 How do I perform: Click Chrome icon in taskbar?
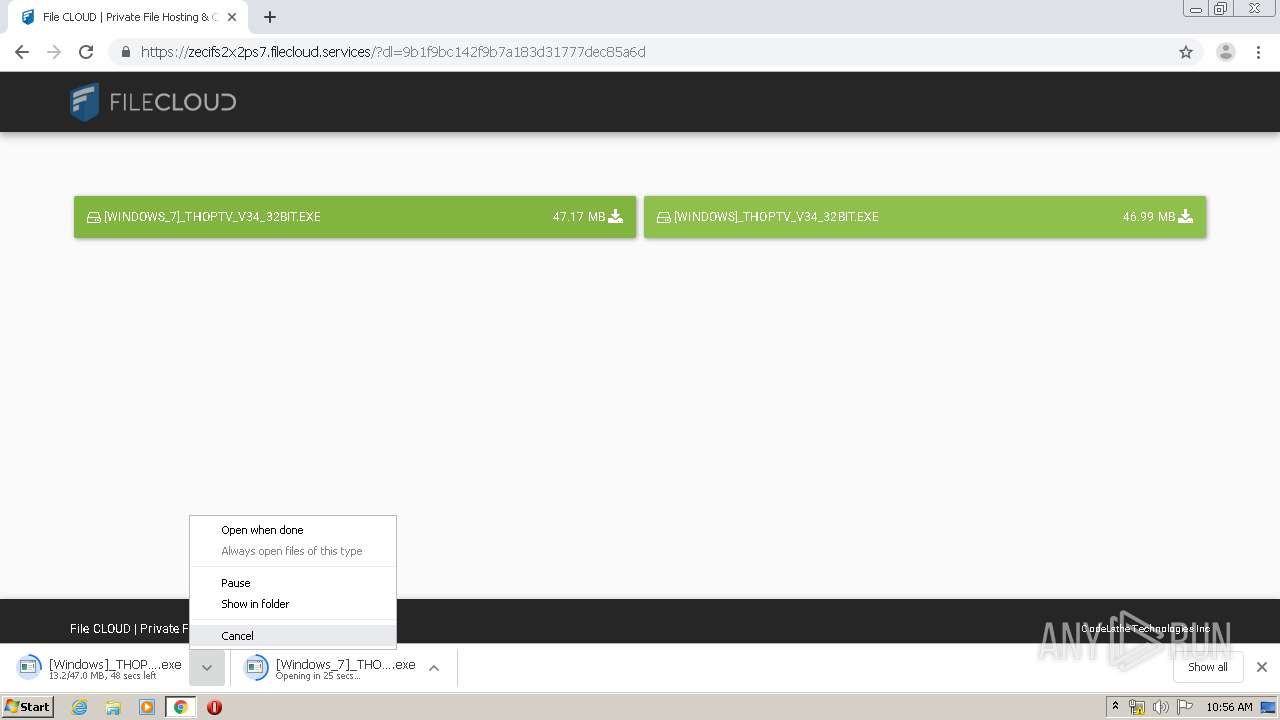click(181, 707)
